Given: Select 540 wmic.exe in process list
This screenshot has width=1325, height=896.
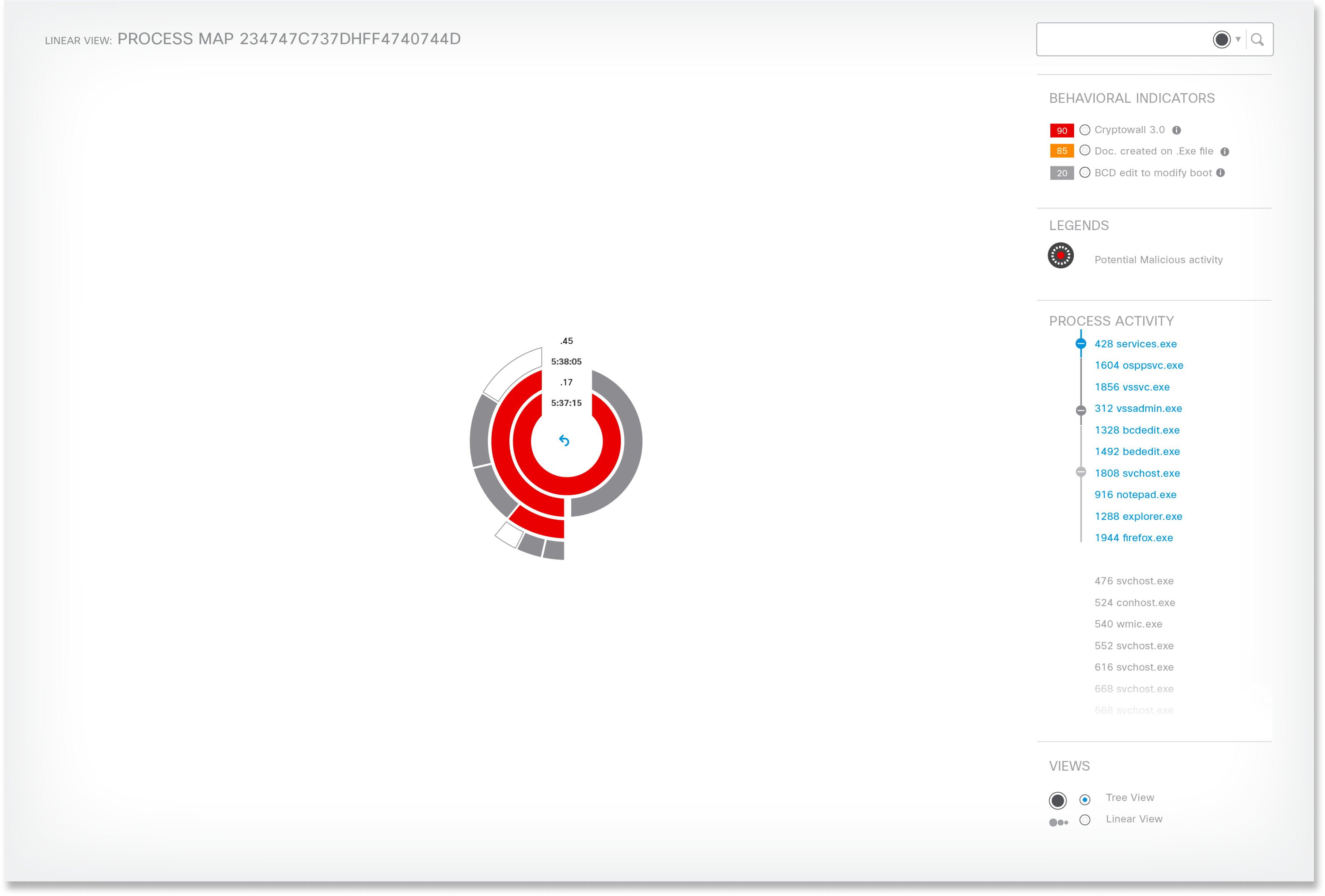Looking at the screenshot, I should pyautogui.click(x=1128, y=624).
